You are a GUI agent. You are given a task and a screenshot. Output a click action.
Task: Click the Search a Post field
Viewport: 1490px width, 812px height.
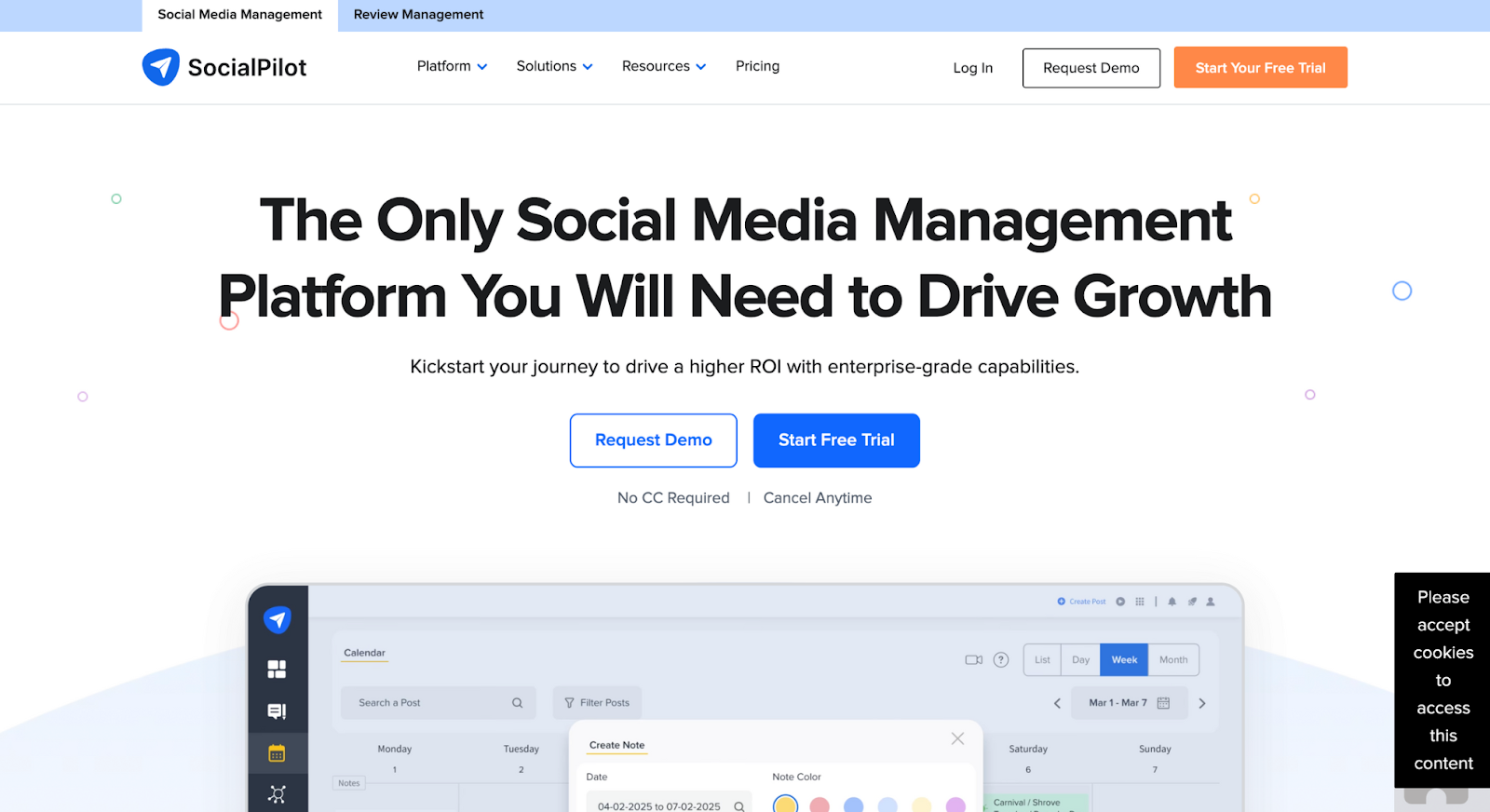[438, 703]
